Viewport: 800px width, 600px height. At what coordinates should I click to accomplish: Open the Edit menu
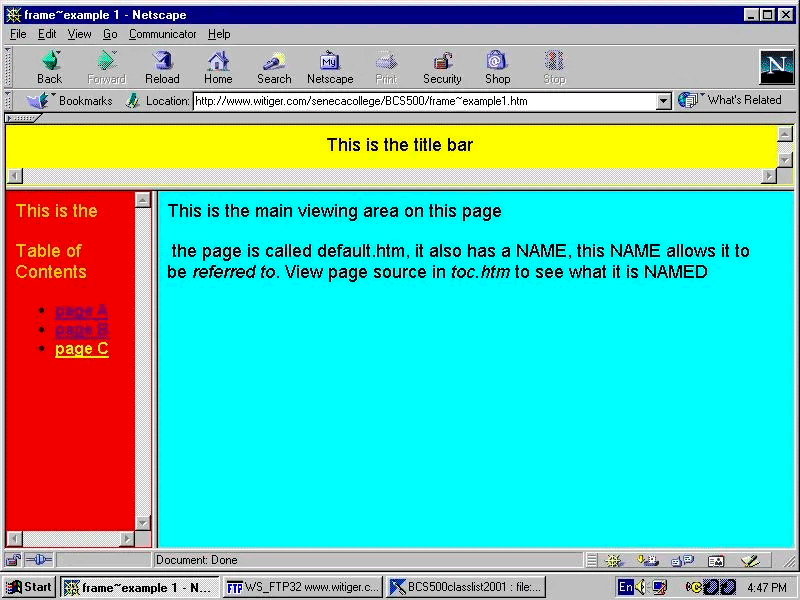47,34
